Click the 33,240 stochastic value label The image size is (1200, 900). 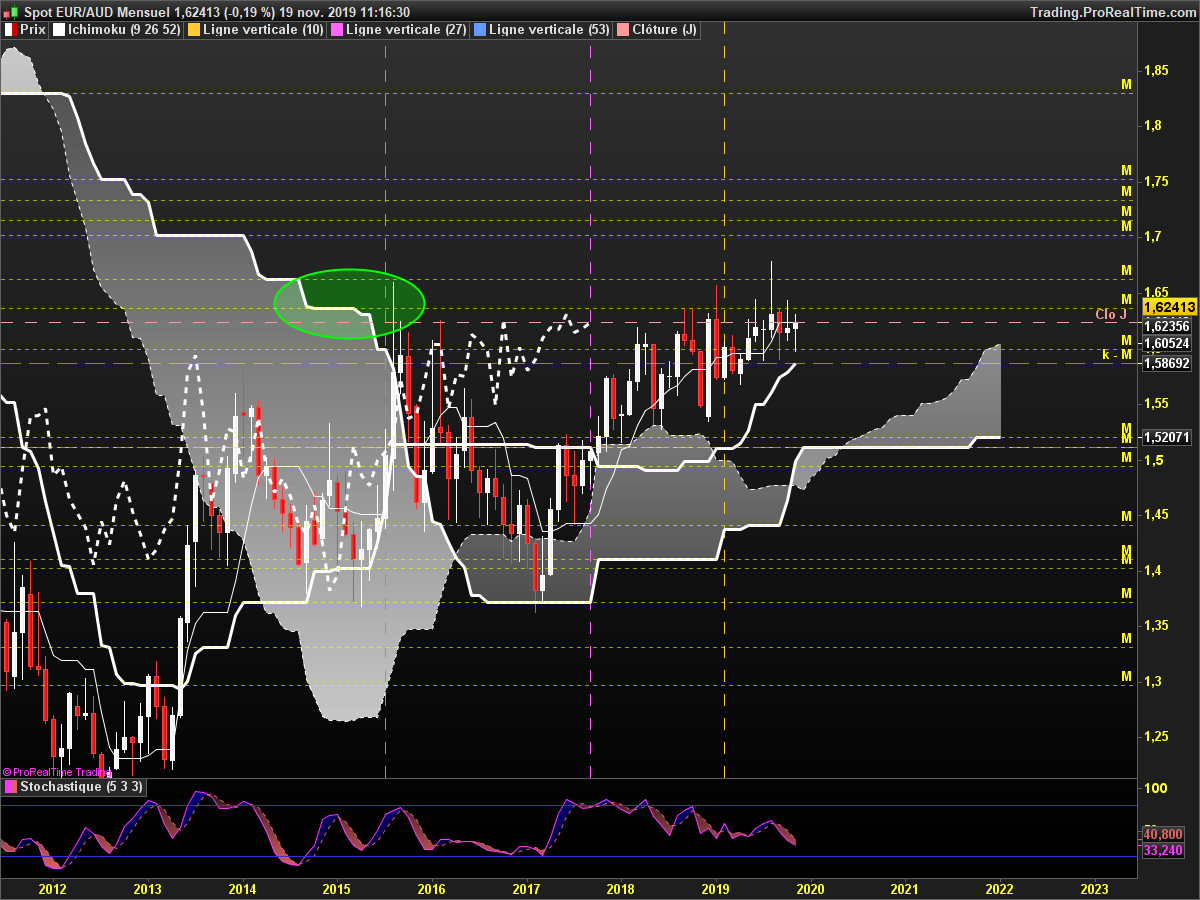pyautogui.click(x=1164, y=850)
